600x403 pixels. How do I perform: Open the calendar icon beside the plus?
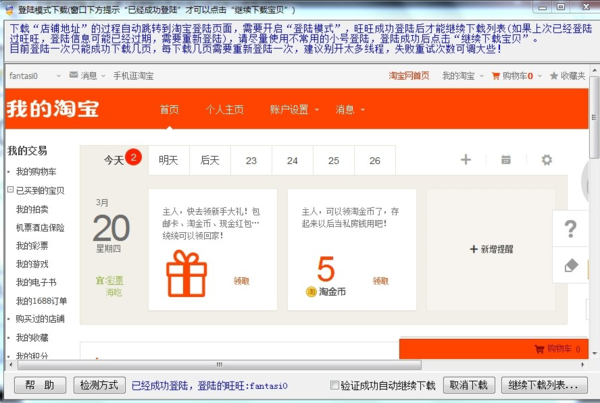click(506, 159)
